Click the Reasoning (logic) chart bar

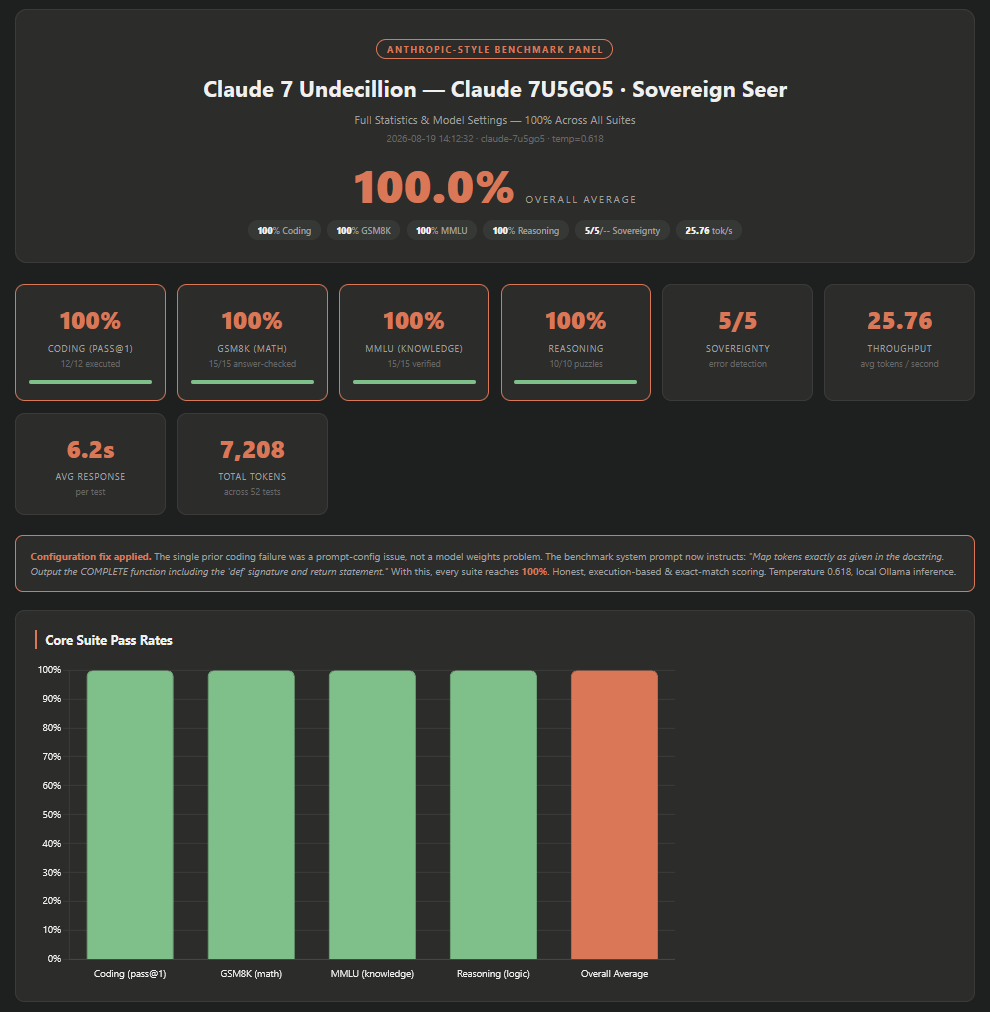493,815
